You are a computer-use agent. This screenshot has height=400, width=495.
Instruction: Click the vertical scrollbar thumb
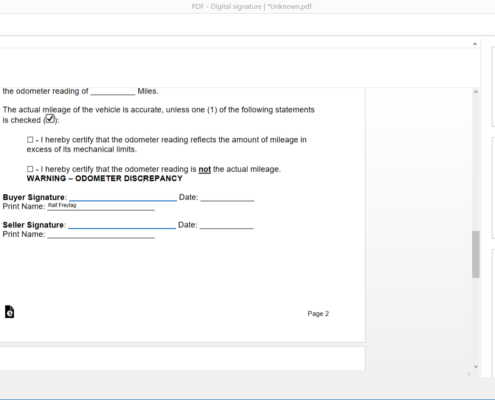click(x=476, y=254)
